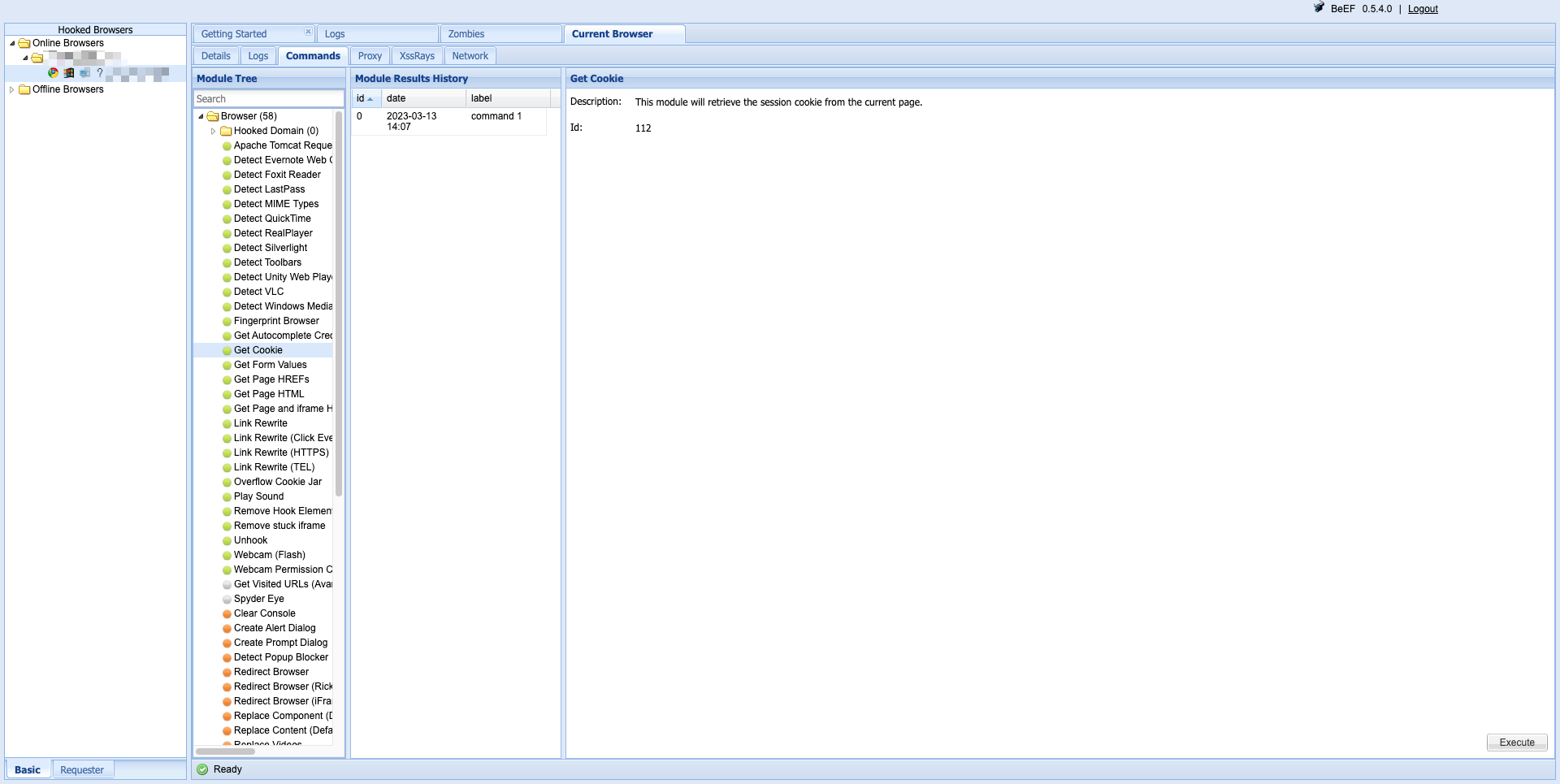The height and width of the screenshot is (784, 1560).
Task: Select the Basic tab
Action: pyautogui.click(x=28, y=770)
